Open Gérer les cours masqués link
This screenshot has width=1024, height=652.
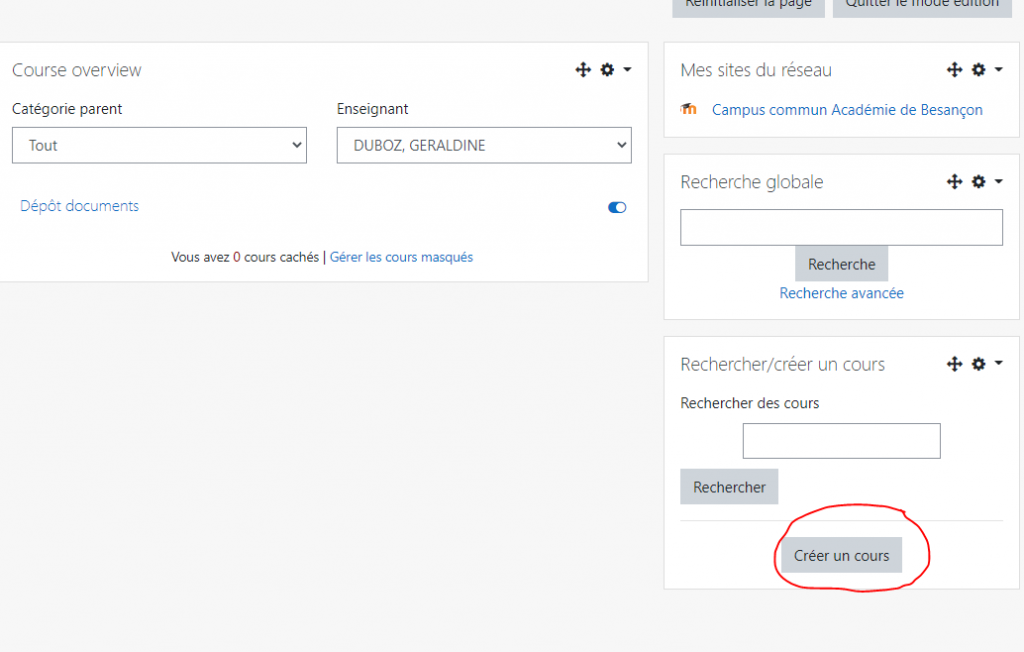click(x=401, y=257)
